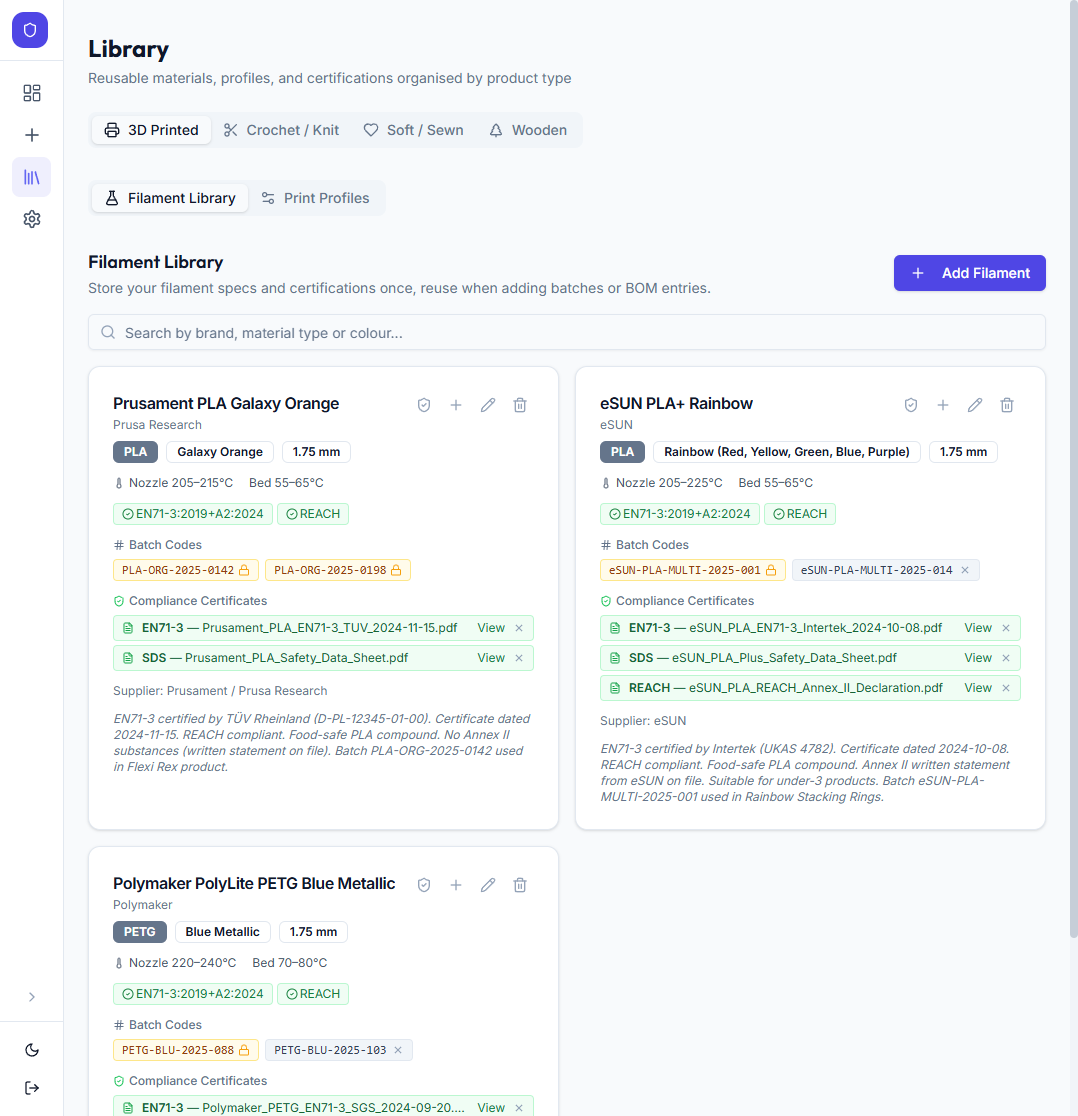
Task: Click the plus icon on Prusament Galaxy Orange card
Action: (456, 405)
